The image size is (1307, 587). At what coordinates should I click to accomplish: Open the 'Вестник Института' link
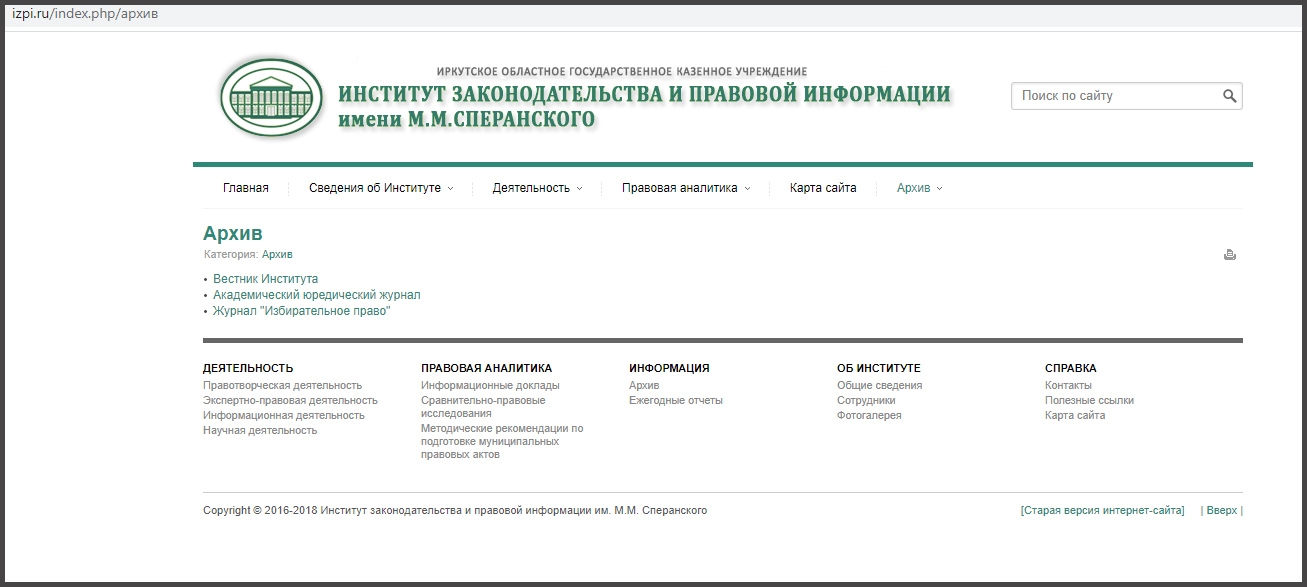click(x=265, y=279)
